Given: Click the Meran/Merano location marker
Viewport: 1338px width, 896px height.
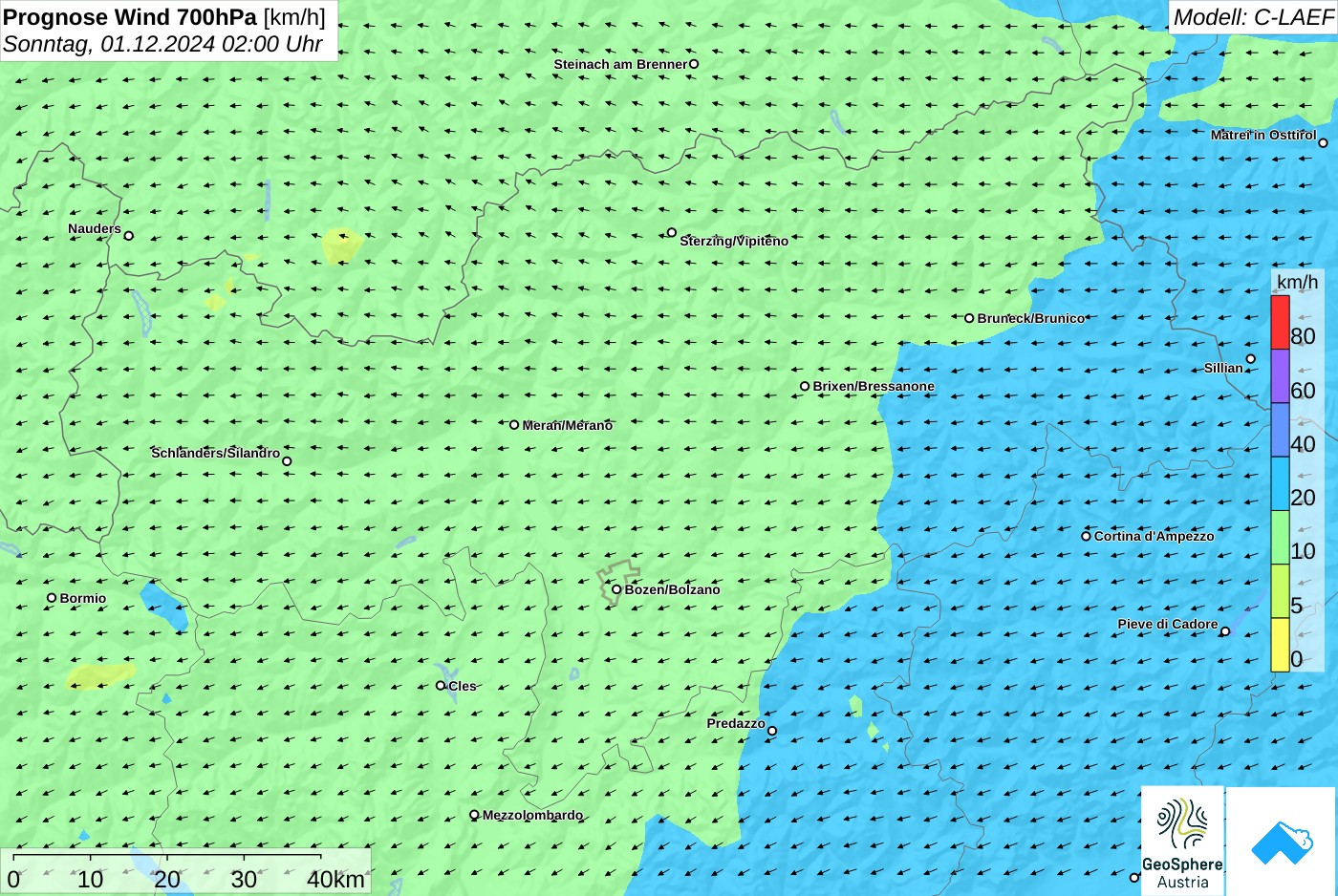Looking at the screenshot, I should 513,425.
